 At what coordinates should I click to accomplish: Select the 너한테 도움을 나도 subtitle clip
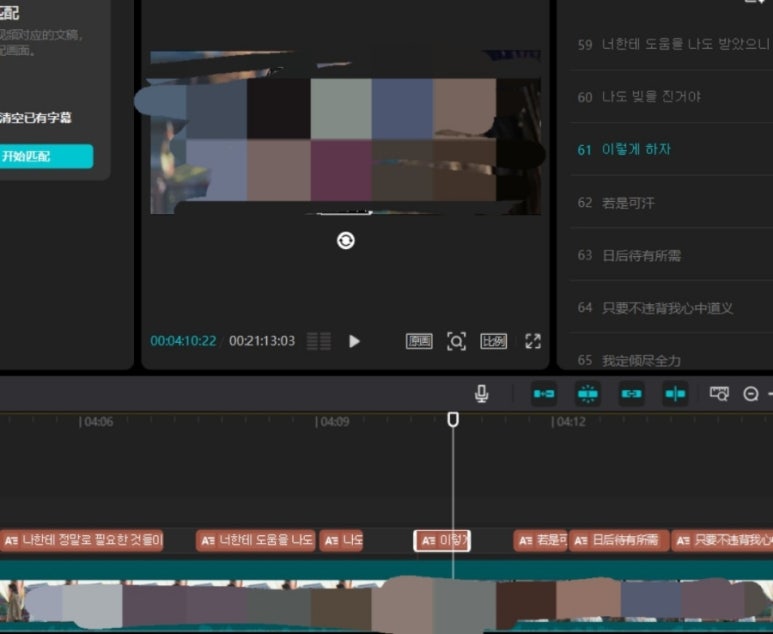(x=255, y=541)
